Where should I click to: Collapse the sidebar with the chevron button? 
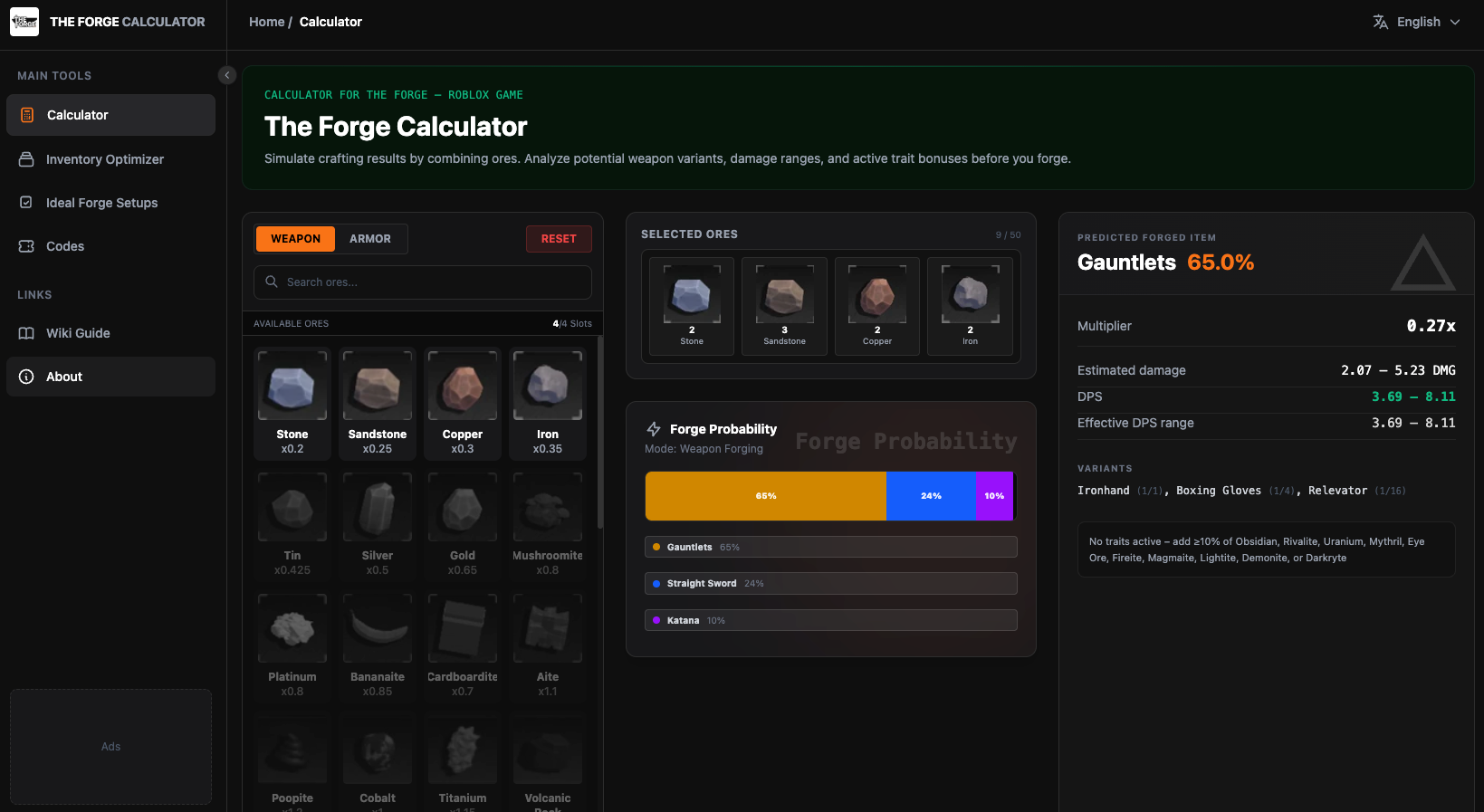point(227,75)
